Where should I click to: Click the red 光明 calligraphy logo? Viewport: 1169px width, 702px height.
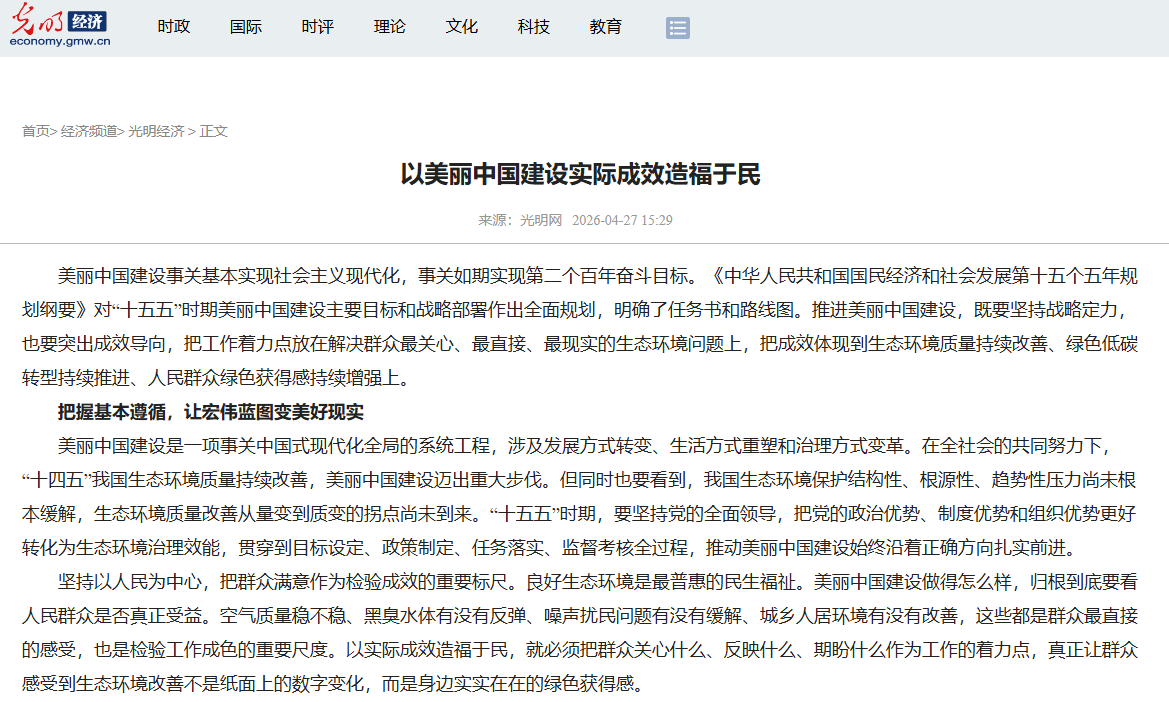[x=37, y=20]
